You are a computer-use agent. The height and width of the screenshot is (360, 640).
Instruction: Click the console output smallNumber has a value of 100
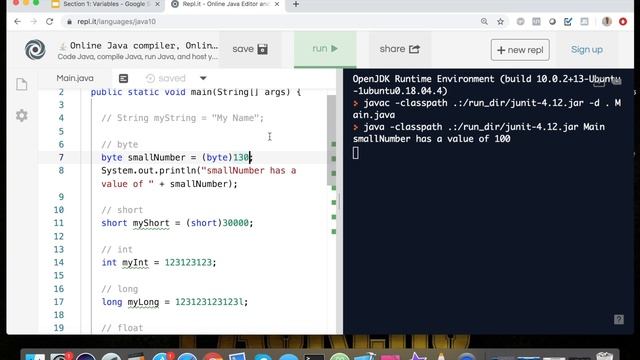[x=431, y=139]
